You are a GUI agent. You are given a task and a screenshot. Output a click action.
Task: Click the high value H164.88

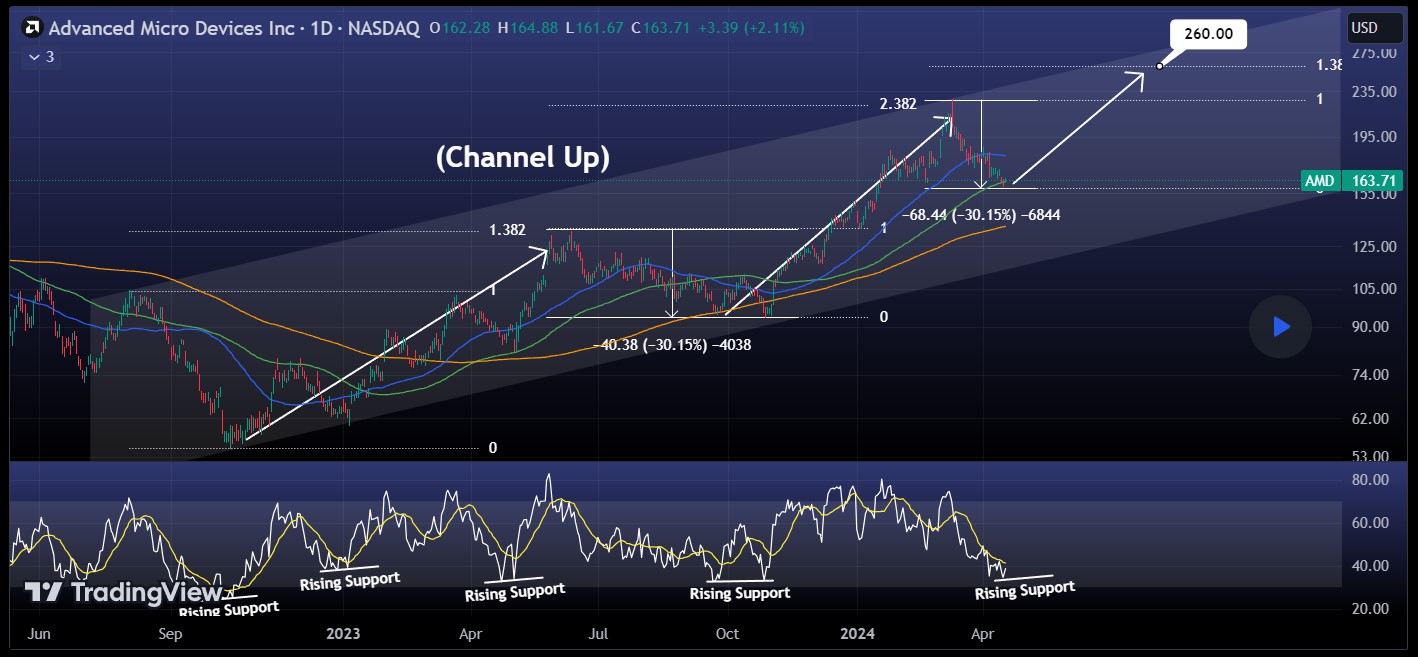pyautogui.click(x=529, y=28)
